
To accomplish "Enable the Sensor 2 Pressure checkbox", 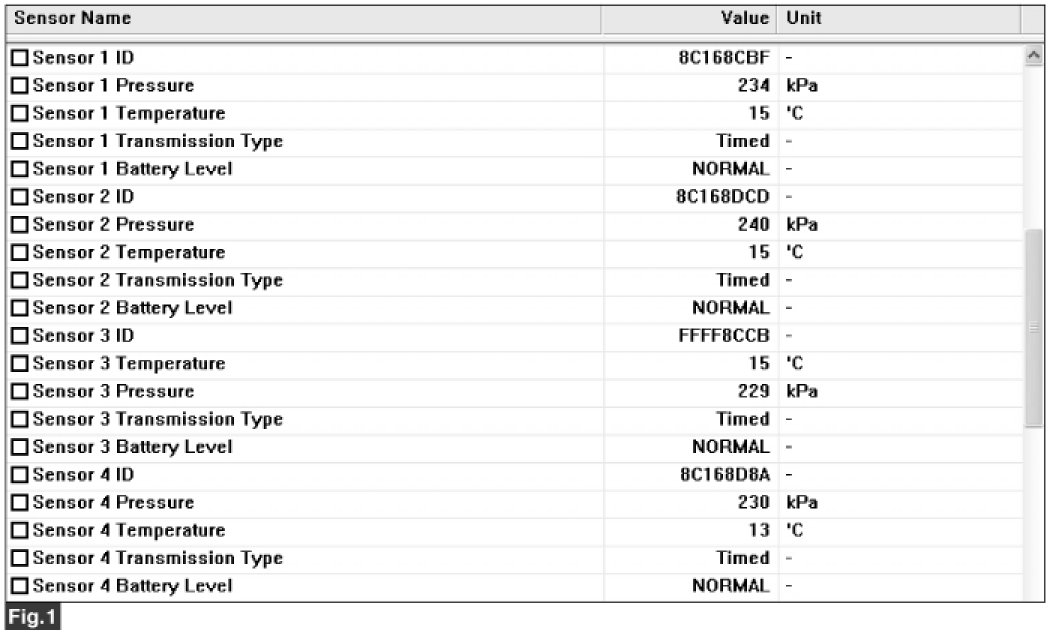I will pos(20,225).
